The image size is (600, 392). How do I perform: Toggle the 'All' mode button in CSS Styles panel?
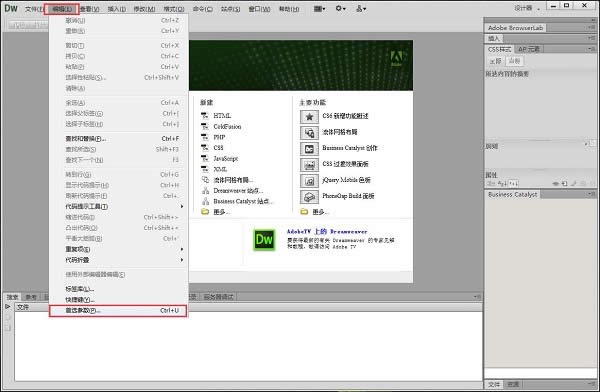point(496,61)
